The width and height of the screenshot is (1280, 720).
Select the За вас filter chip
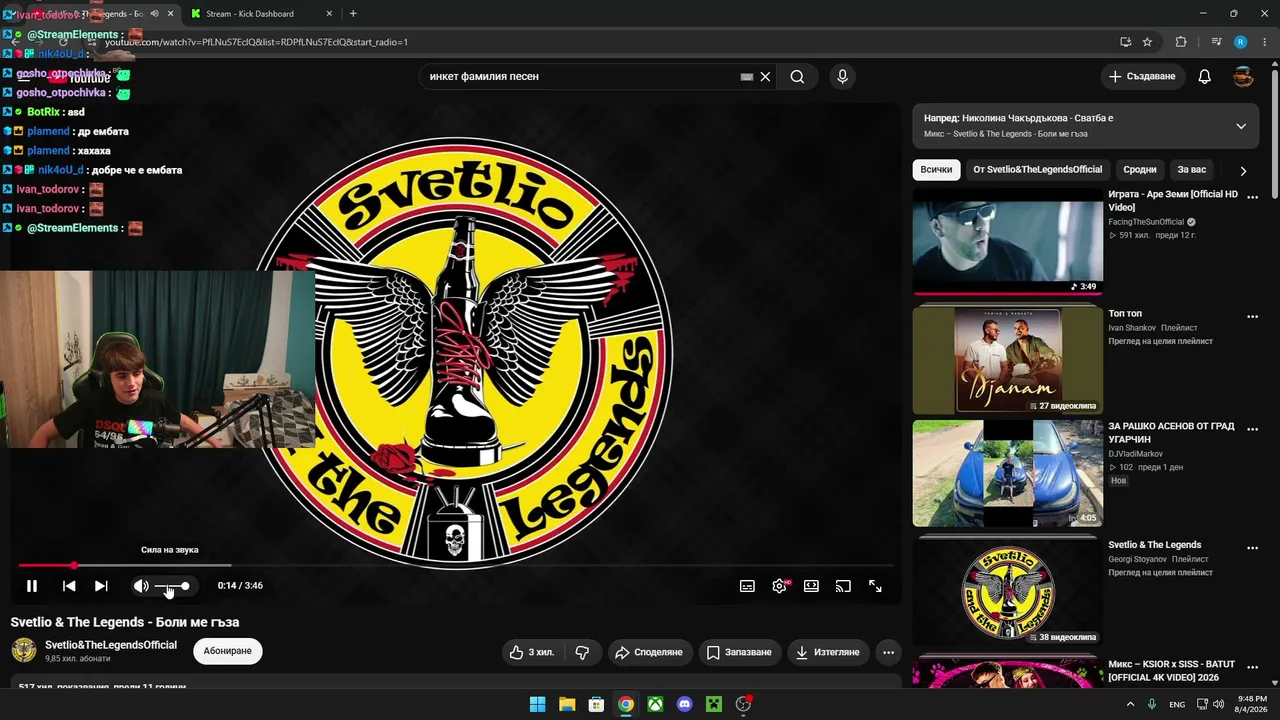tap(1192, 170)
